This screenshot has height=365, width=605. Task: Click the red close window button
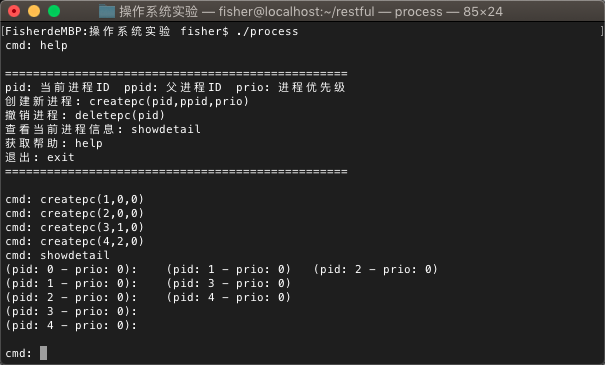click(14, 11)
